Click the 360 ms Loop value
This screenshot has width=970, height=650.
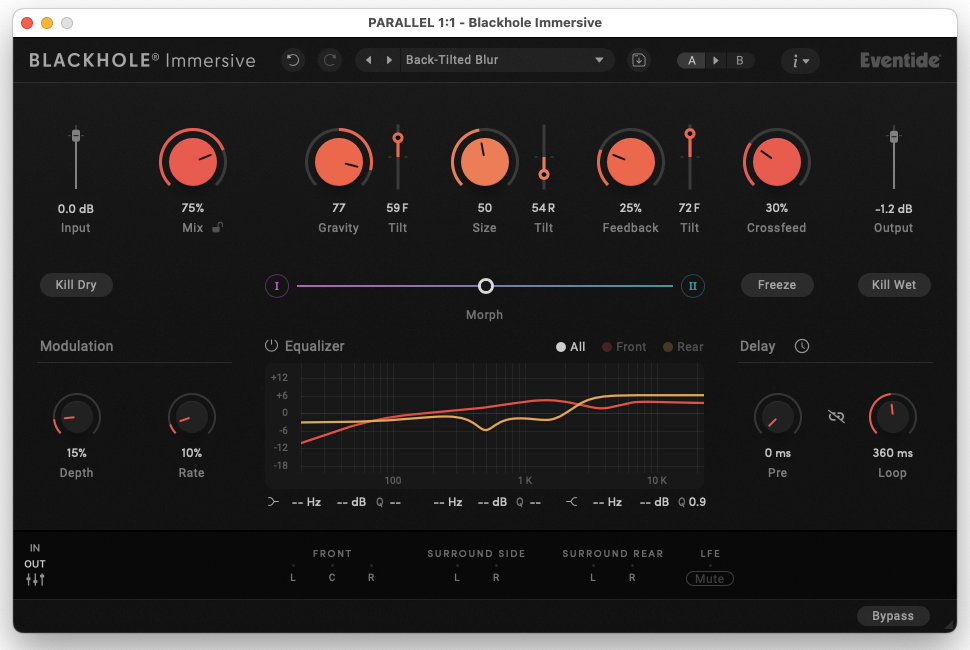893,453
